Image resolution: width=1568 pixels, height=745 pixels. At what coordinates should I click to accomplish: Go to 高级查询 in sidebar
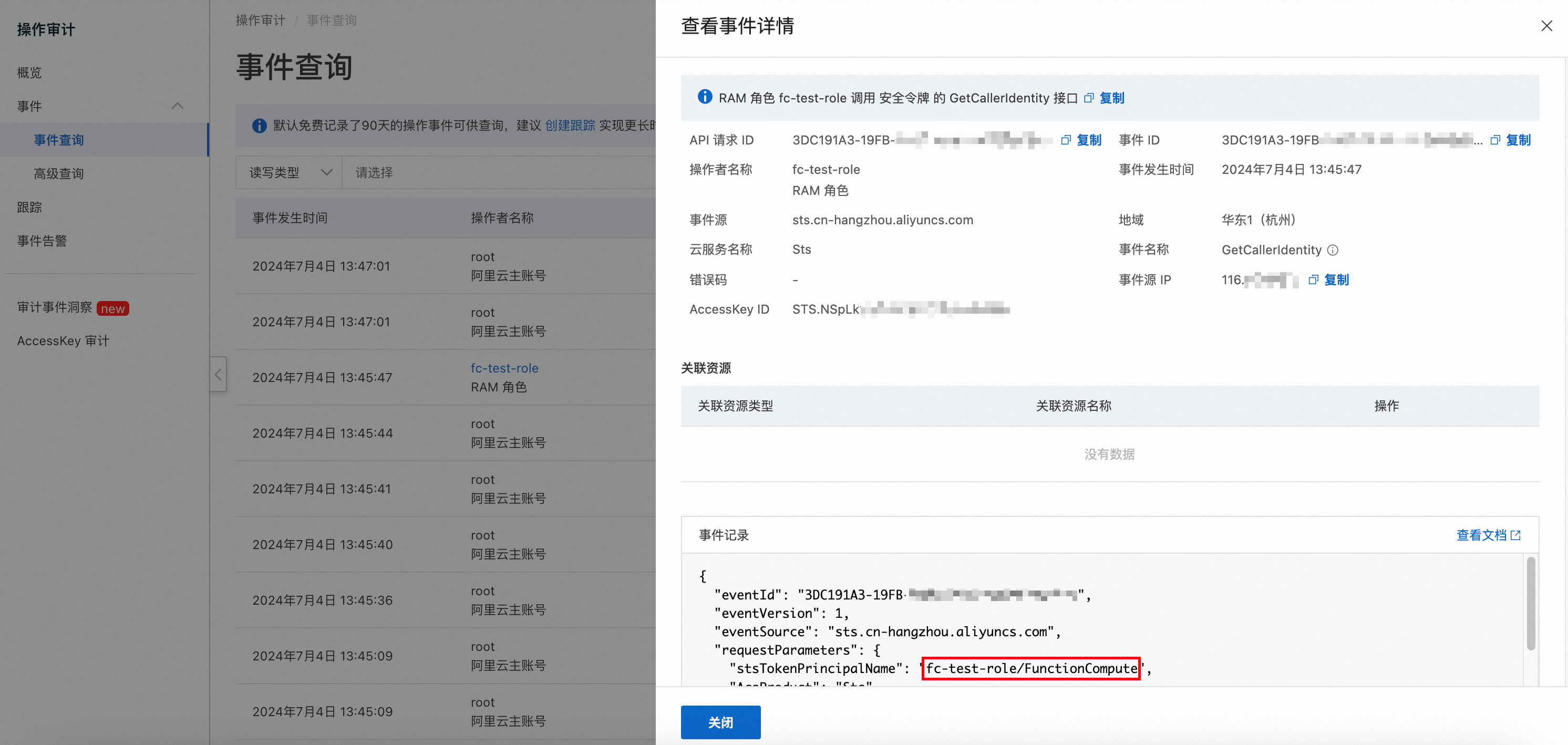point(59,173)
